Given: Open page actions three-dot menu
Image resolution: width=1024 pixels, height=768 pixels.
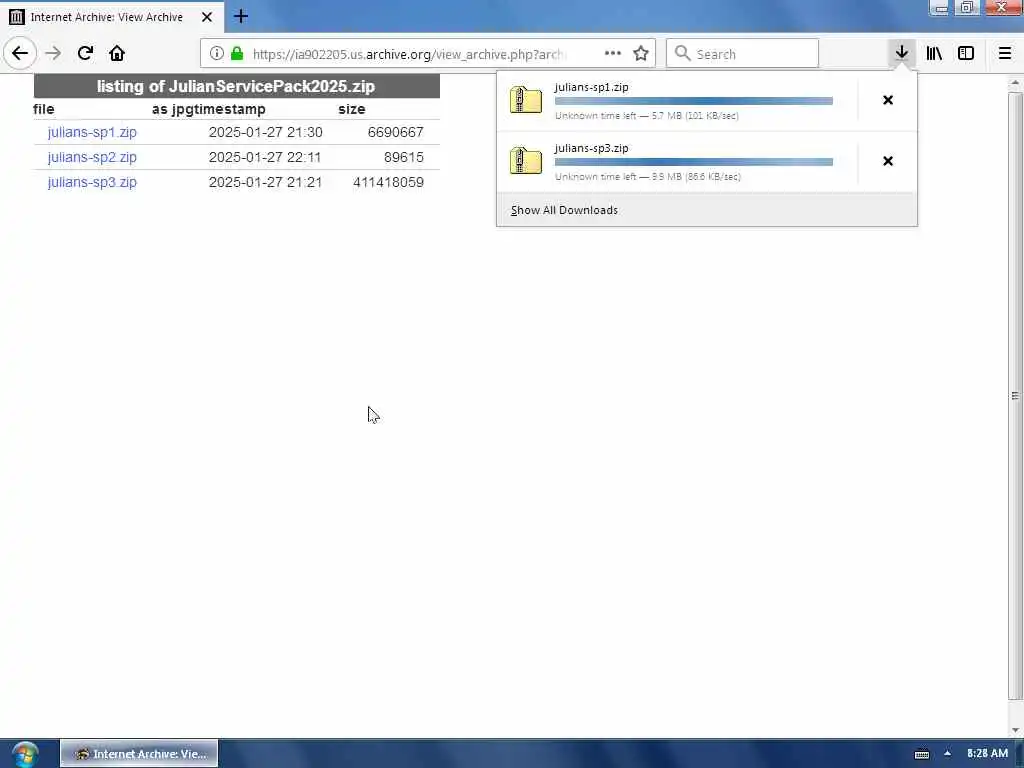Looking at the screenshot, I should coord(613,54).
